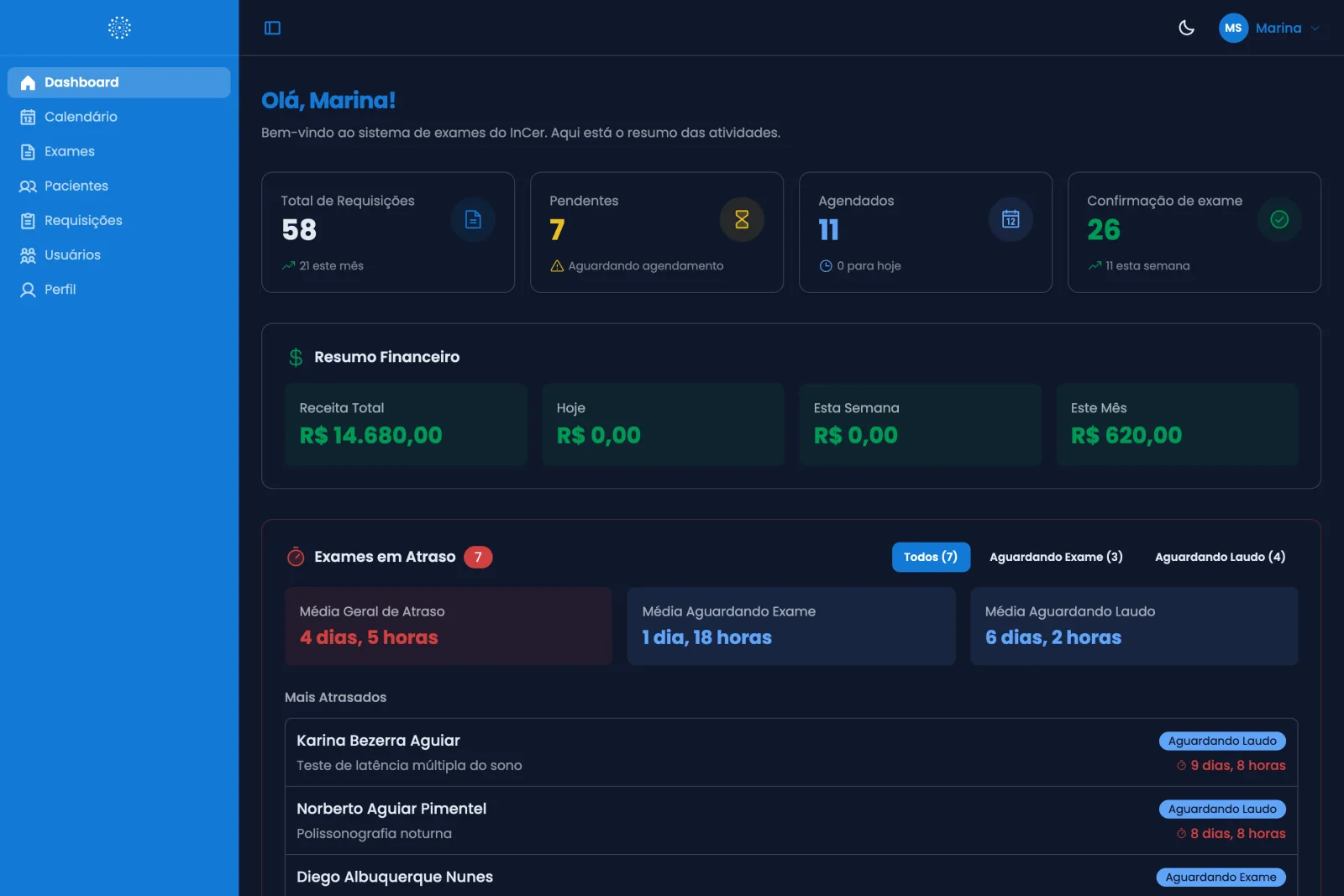The width and height of the screenshot is (1344, 896).
Task: Open Requisições in the sidebar
Action: 119,220
